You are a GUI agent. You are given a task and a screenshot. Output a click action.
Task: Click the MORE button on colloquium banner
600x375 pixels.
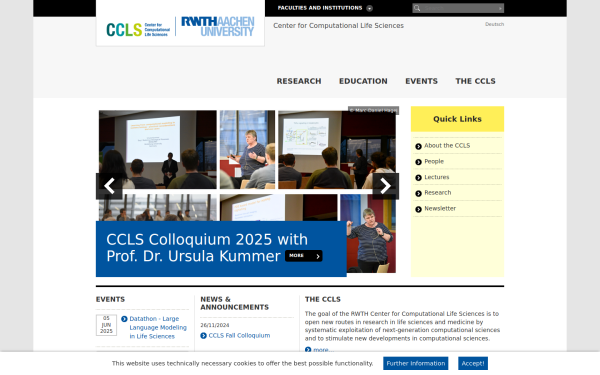coord(304,256)
